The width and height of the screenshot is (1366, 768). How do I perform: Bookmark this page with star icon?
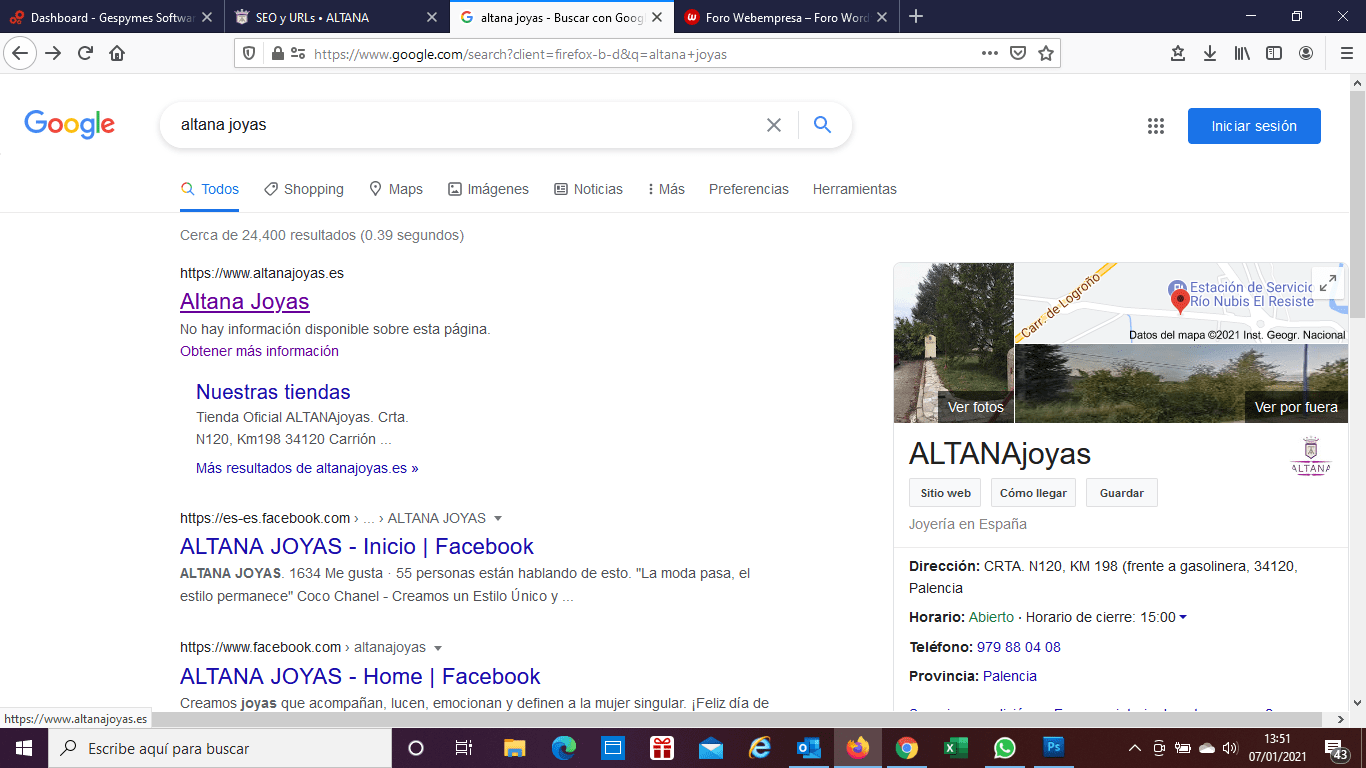1046,54
